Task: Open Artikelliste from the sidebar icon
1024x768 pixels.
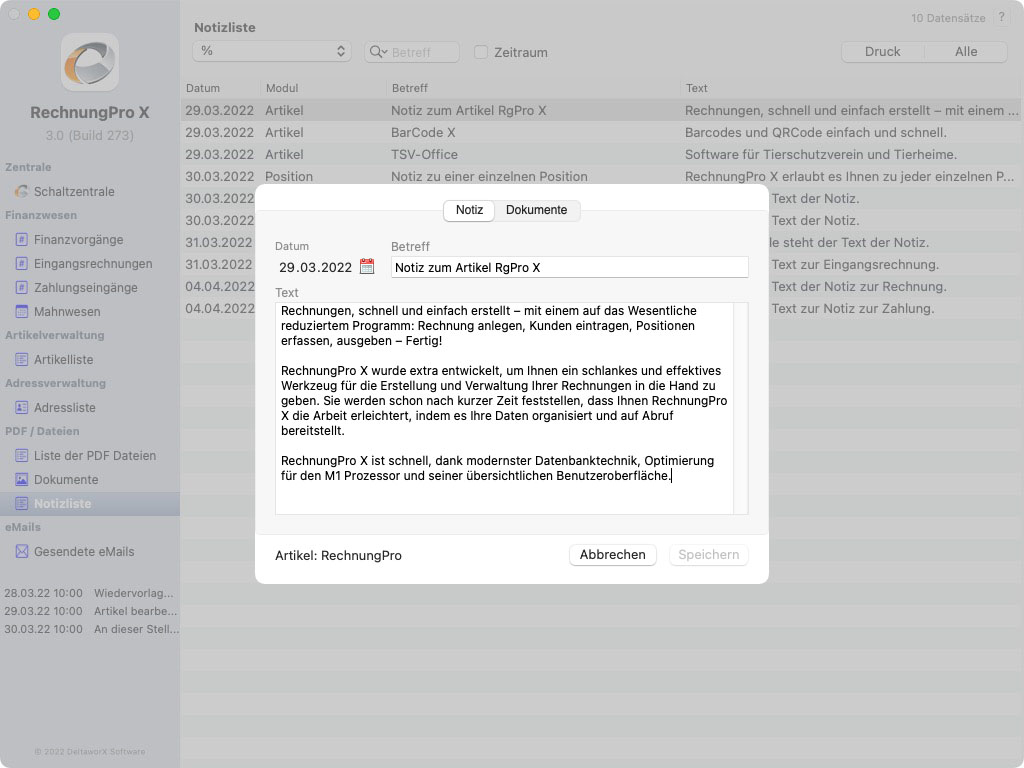Action: pyautogui.click(x=22, y=360)
